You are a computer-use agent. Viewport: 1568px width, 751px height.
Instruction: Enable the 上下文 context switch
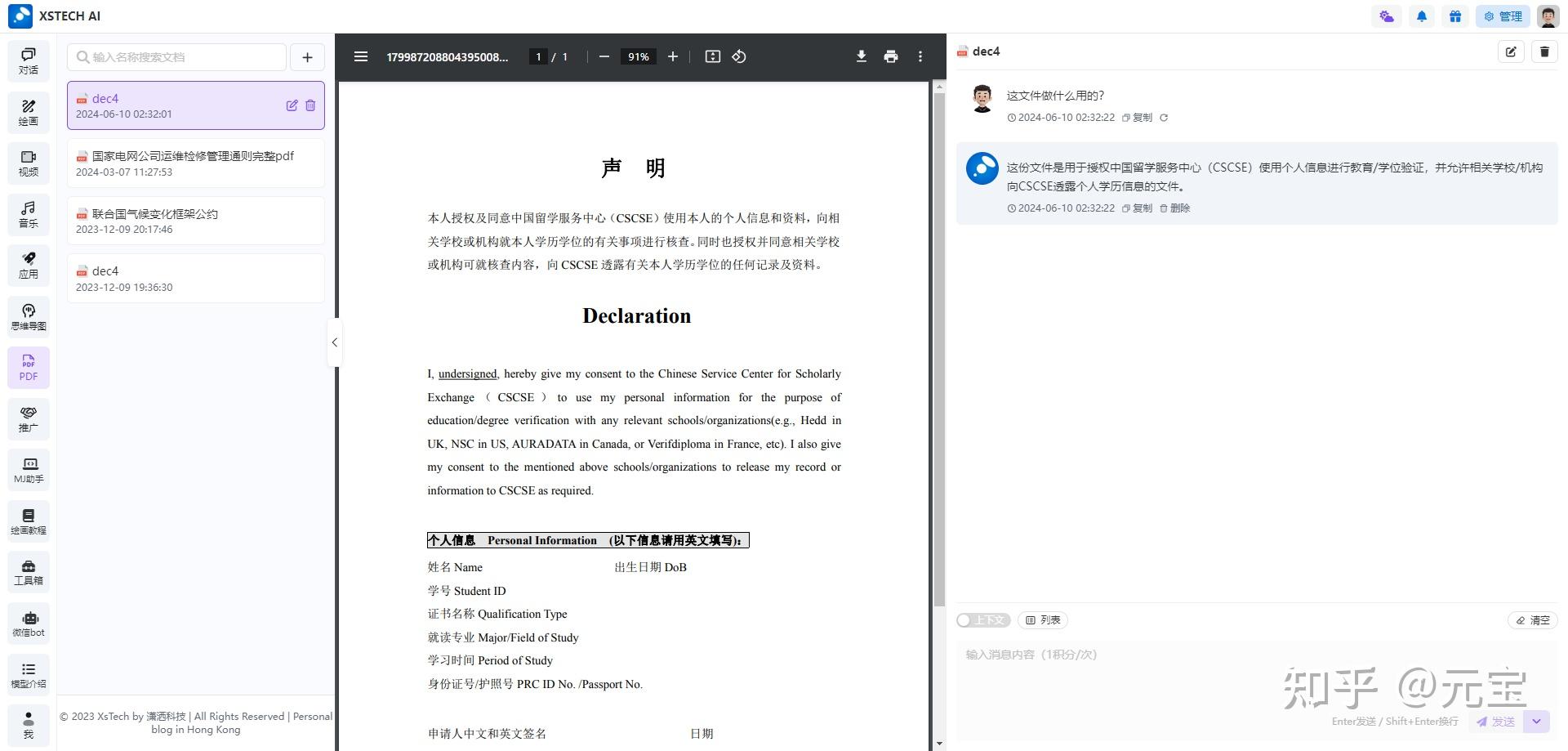coord(983,620)
